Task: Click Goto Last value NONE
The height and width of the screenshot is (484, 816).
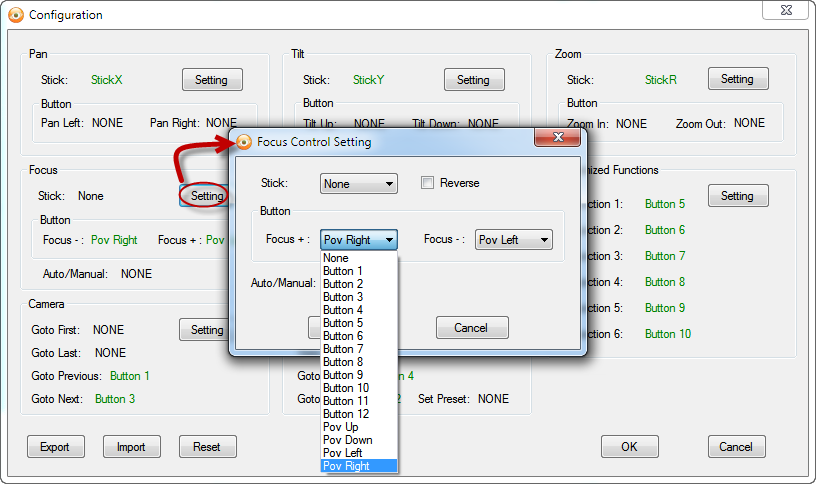Action: (110, 353)
